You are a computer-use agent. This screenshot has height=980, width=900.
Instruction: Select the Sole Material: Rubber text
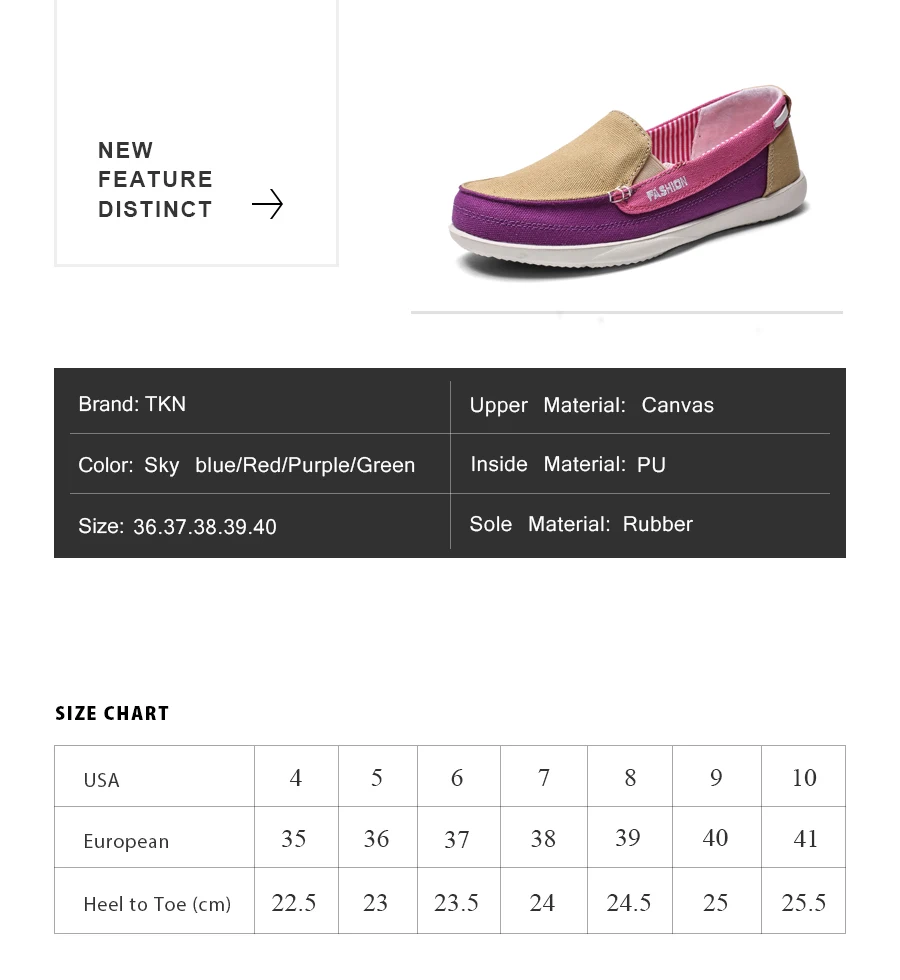coord(581,524)
